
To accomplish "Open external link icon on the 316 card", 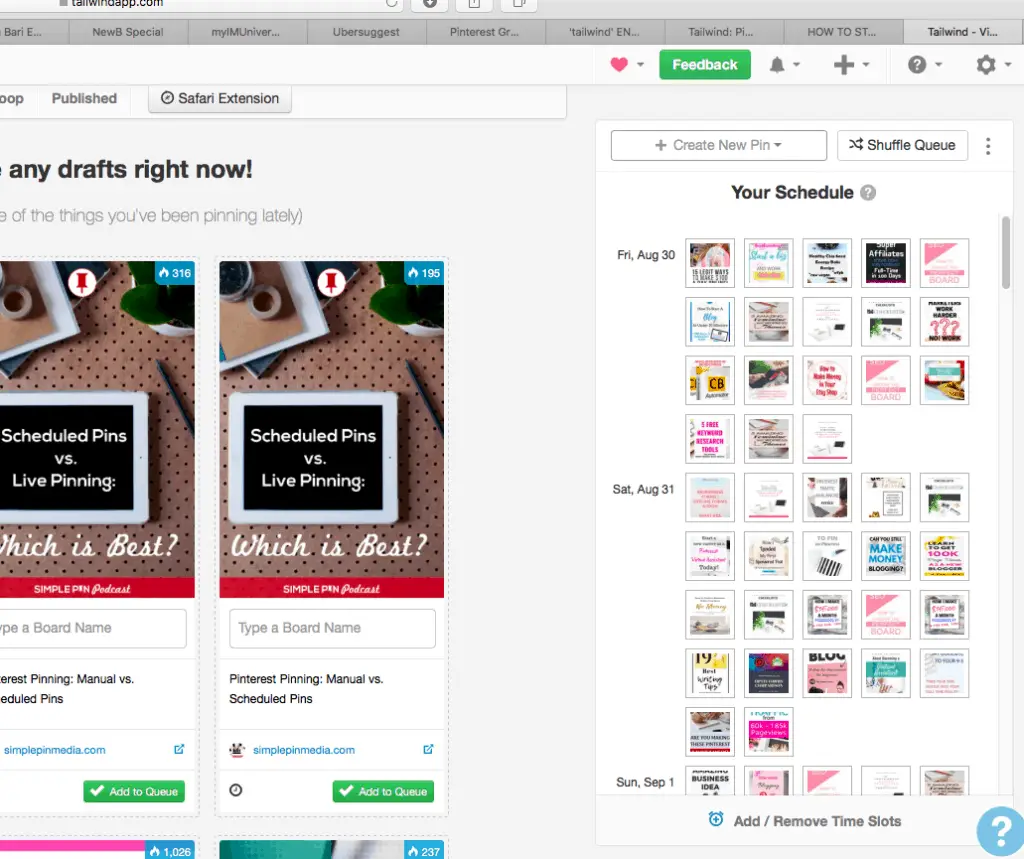I will tap(179, 749).
